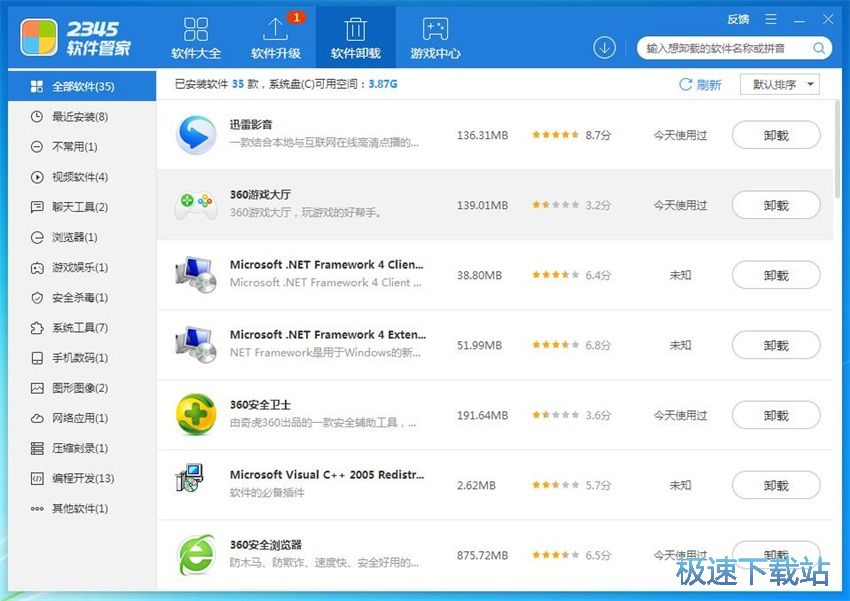Click the Visual C++ 2005 Redistributable icon
Screen dimensions: 850x601
[x=190, y=479]
